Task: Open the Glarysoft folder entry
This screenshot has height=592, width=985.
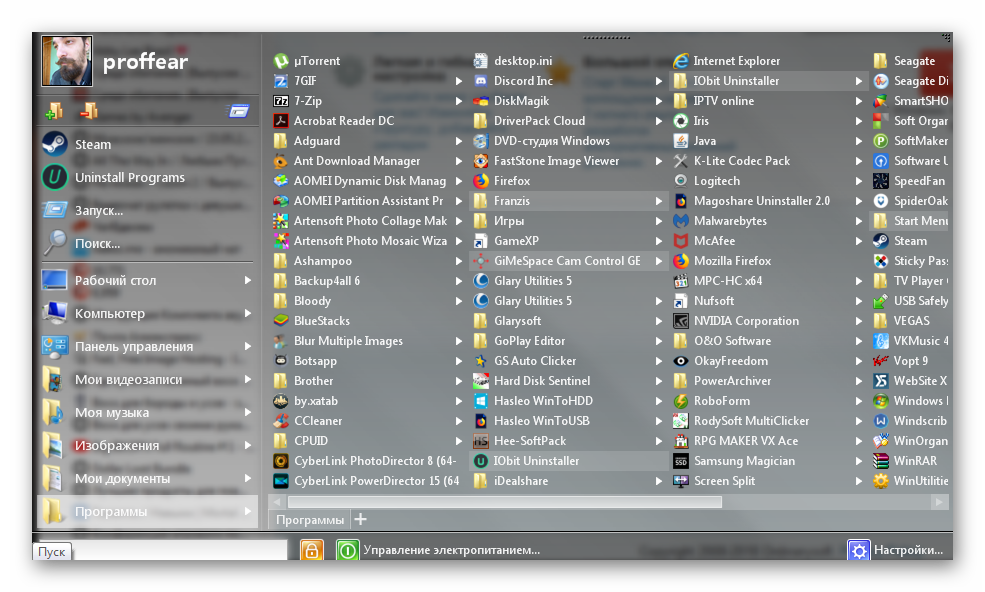Action: point(569,321)
